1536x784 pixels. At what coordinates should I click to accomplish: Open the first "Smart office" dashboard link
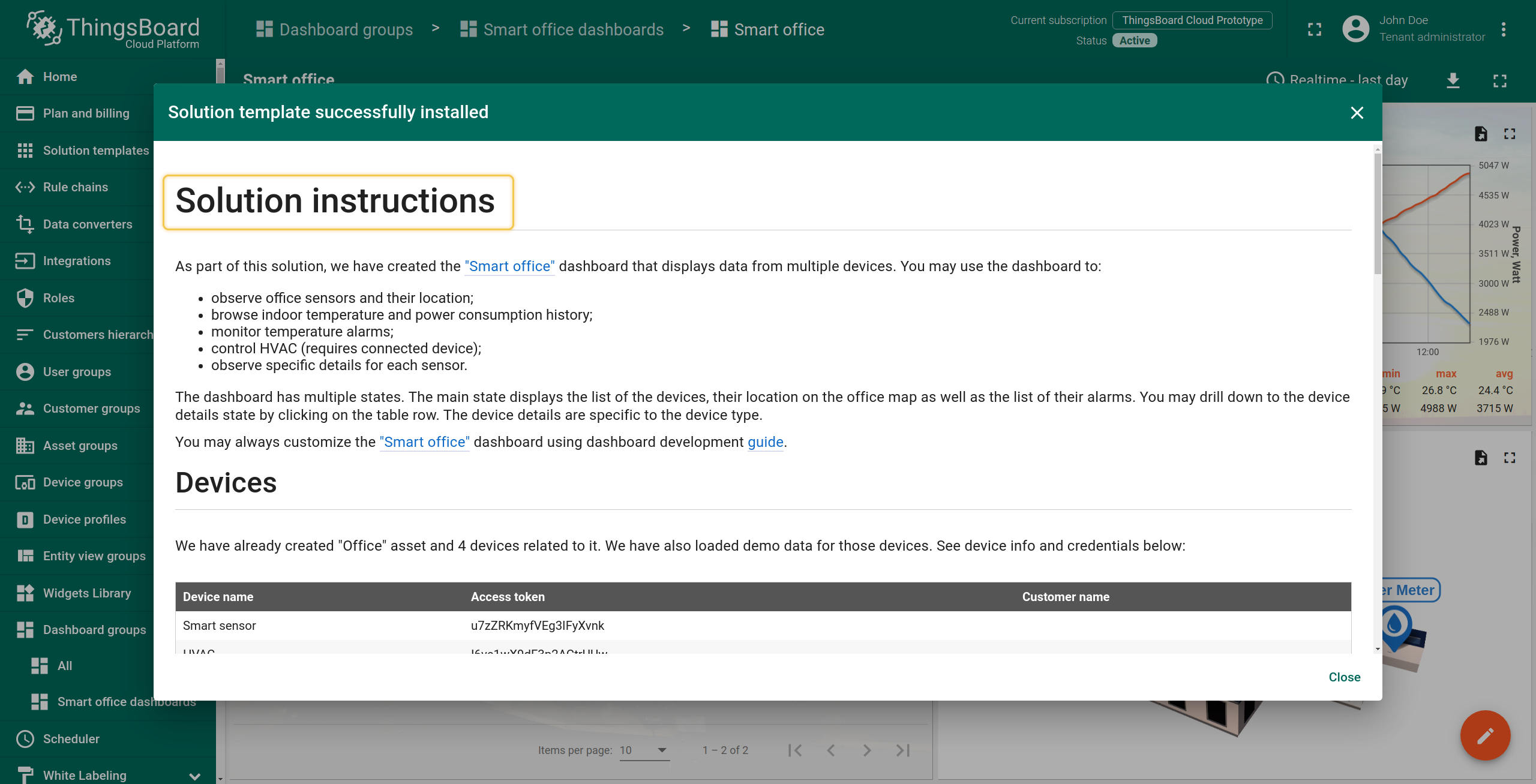[x=509, y=266]
